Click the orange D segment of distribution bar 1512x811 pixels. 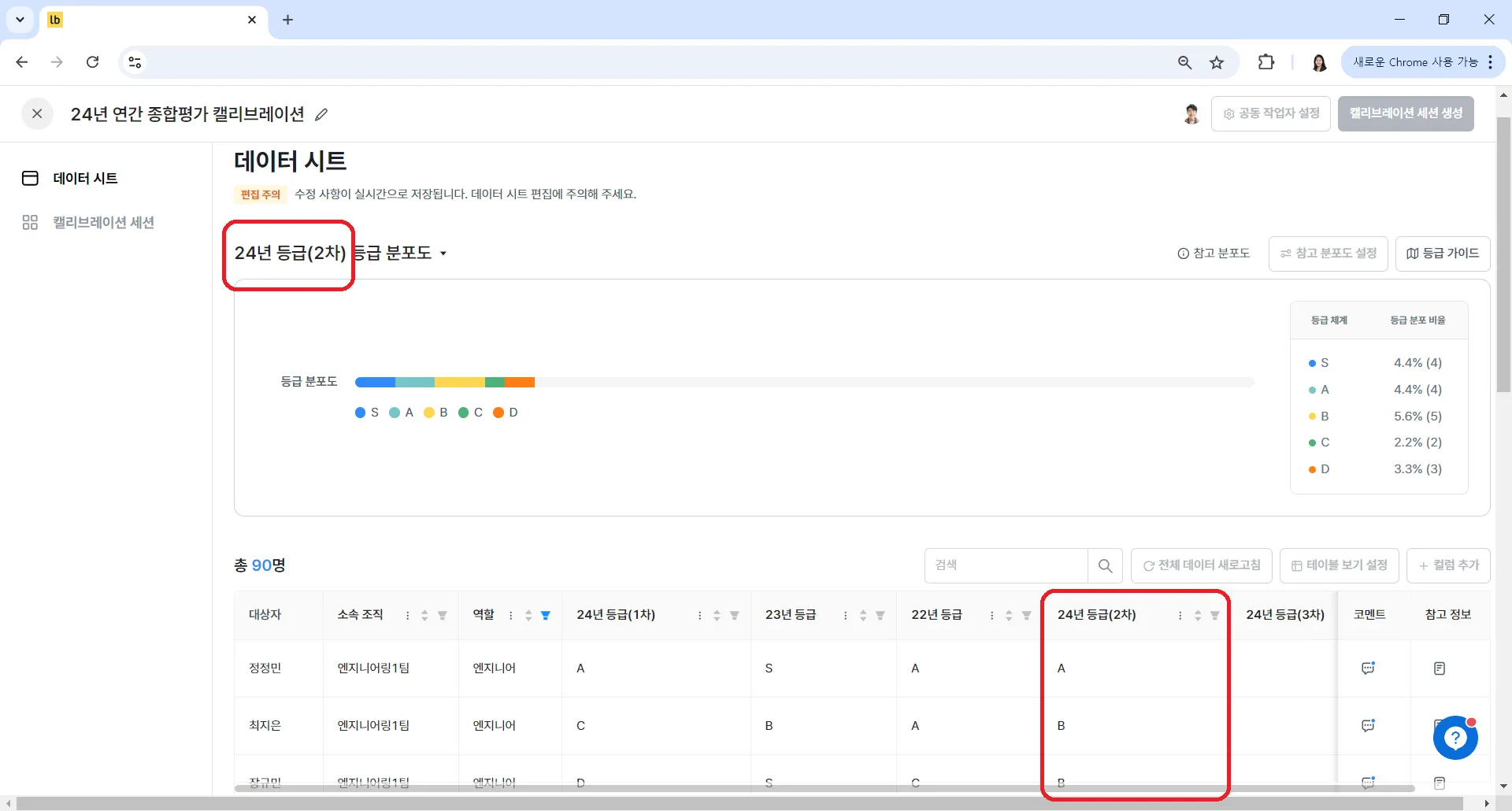tap(520, 383)
